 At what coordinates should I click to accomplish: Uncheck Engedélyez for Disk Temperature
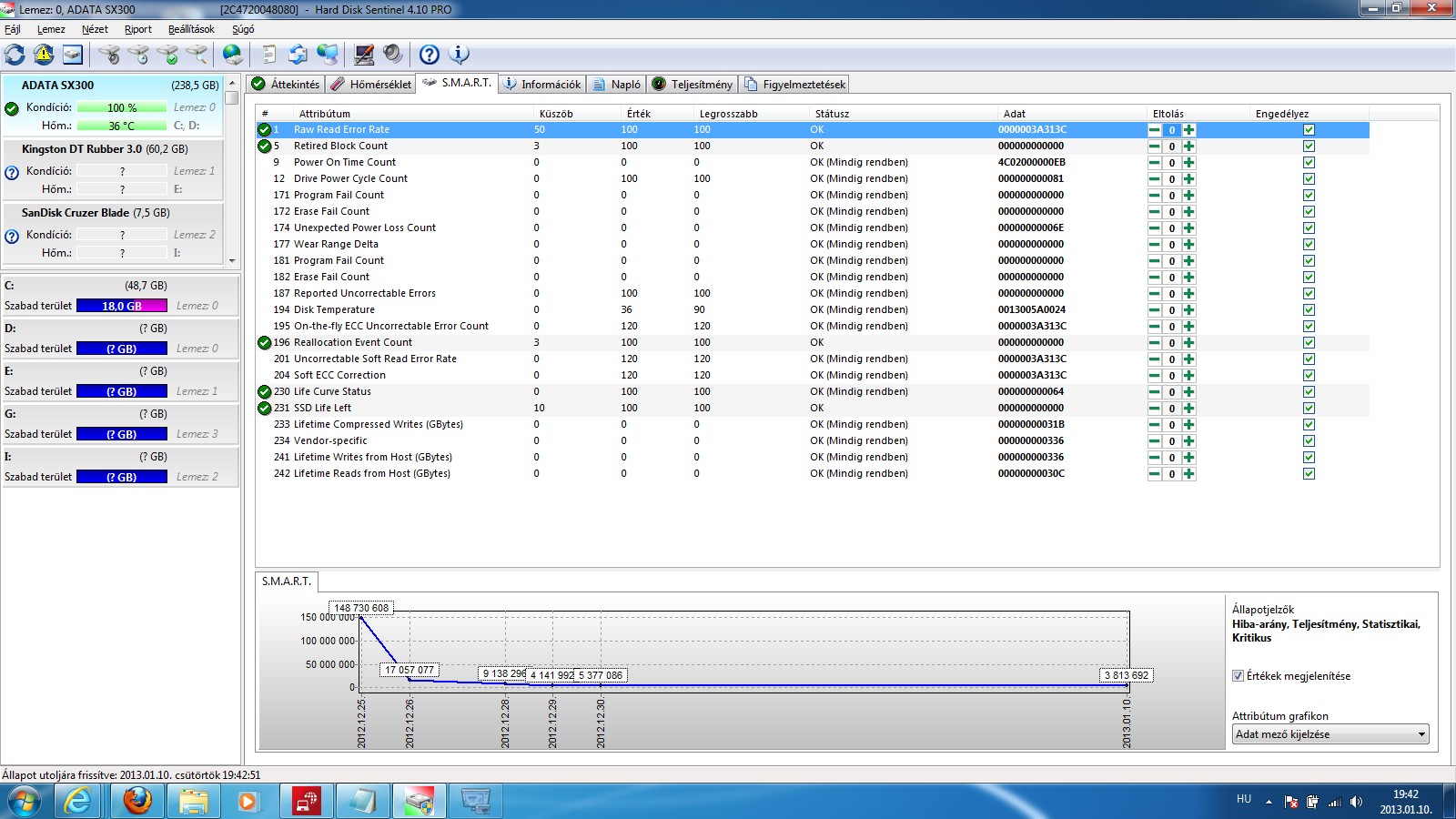pos(1309,310)
